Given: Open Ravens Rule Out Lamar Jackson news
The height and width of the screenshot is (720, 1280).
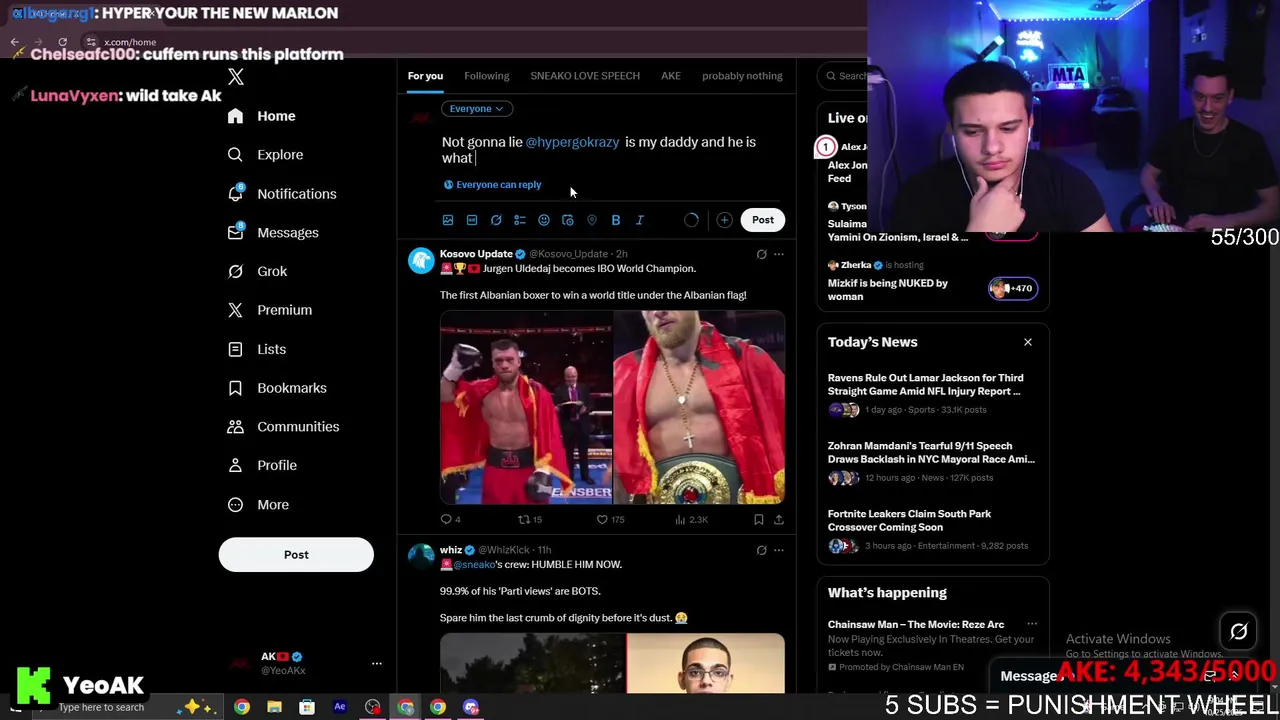Looking at the screenshot, I should (932, 393).
